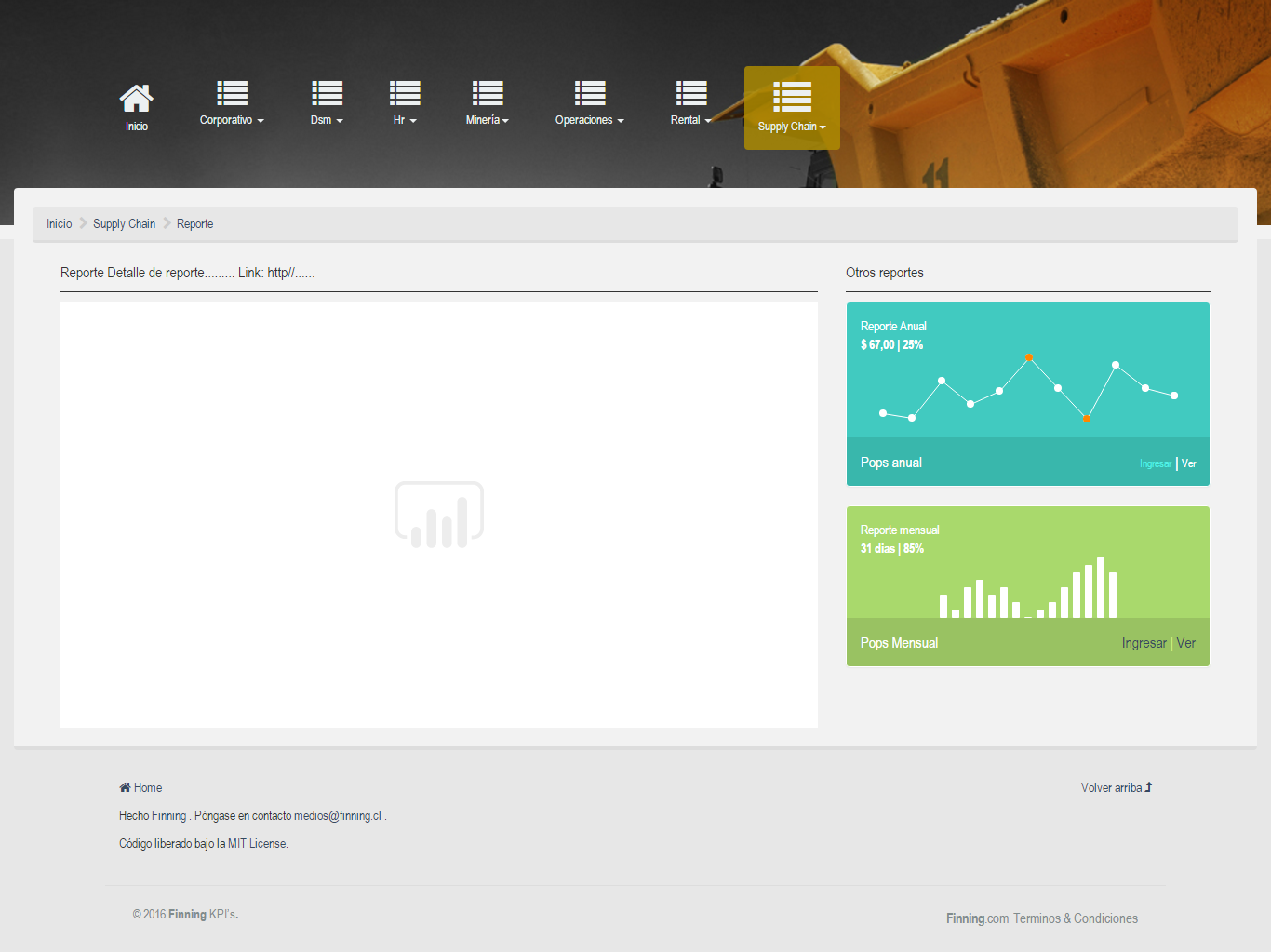Viewport: 1271px width, 952px height.
Task: Open the Terminos & Condiciones footer link
Action: [1075, 918]
